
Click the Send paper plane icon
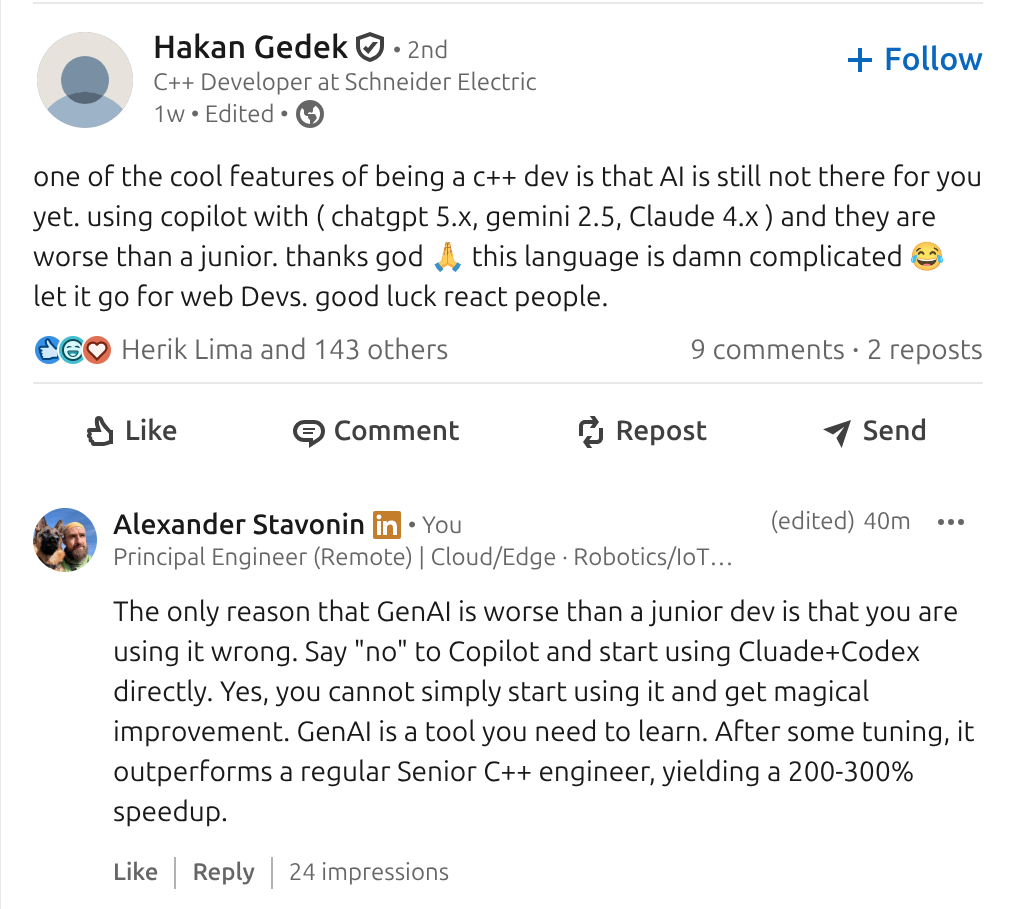click(x=837, y=432)
